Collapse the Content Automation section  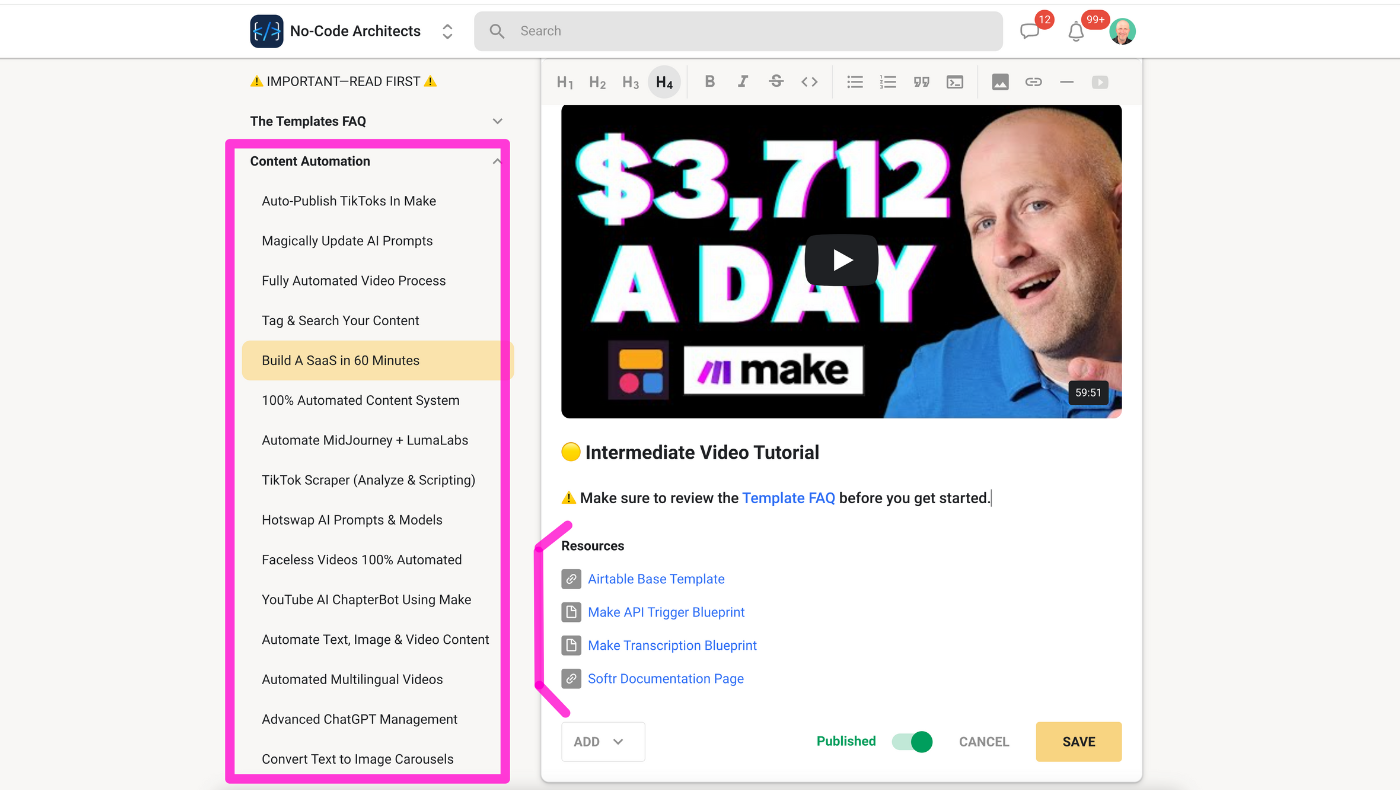[x=498, y=161]
